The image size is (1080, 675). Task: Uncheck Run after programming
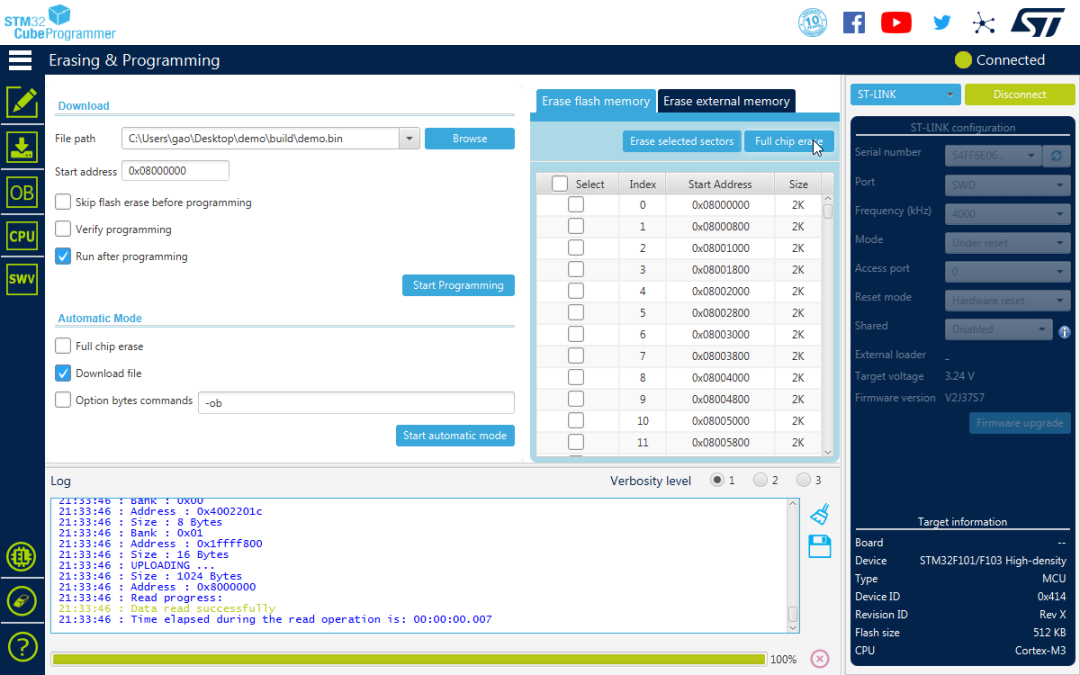(x=63, y=256)
